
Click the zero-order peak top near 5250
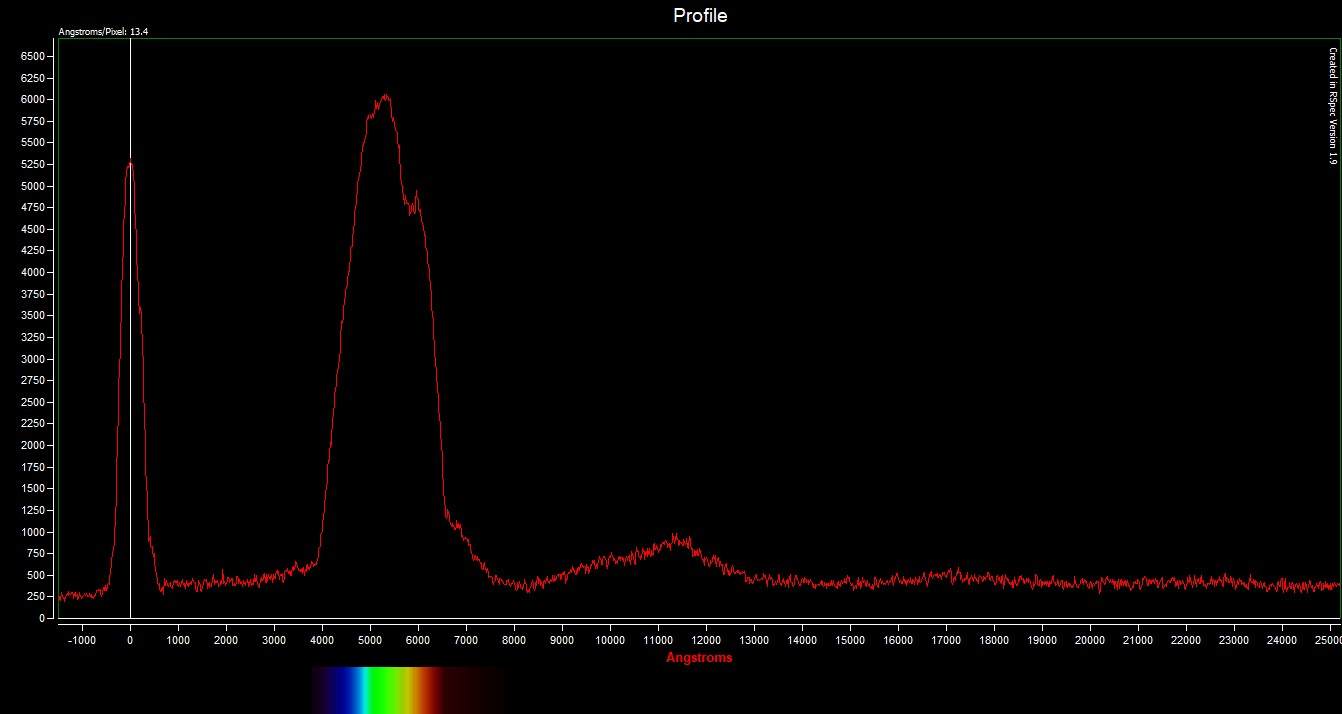click(x=129, y=163)
